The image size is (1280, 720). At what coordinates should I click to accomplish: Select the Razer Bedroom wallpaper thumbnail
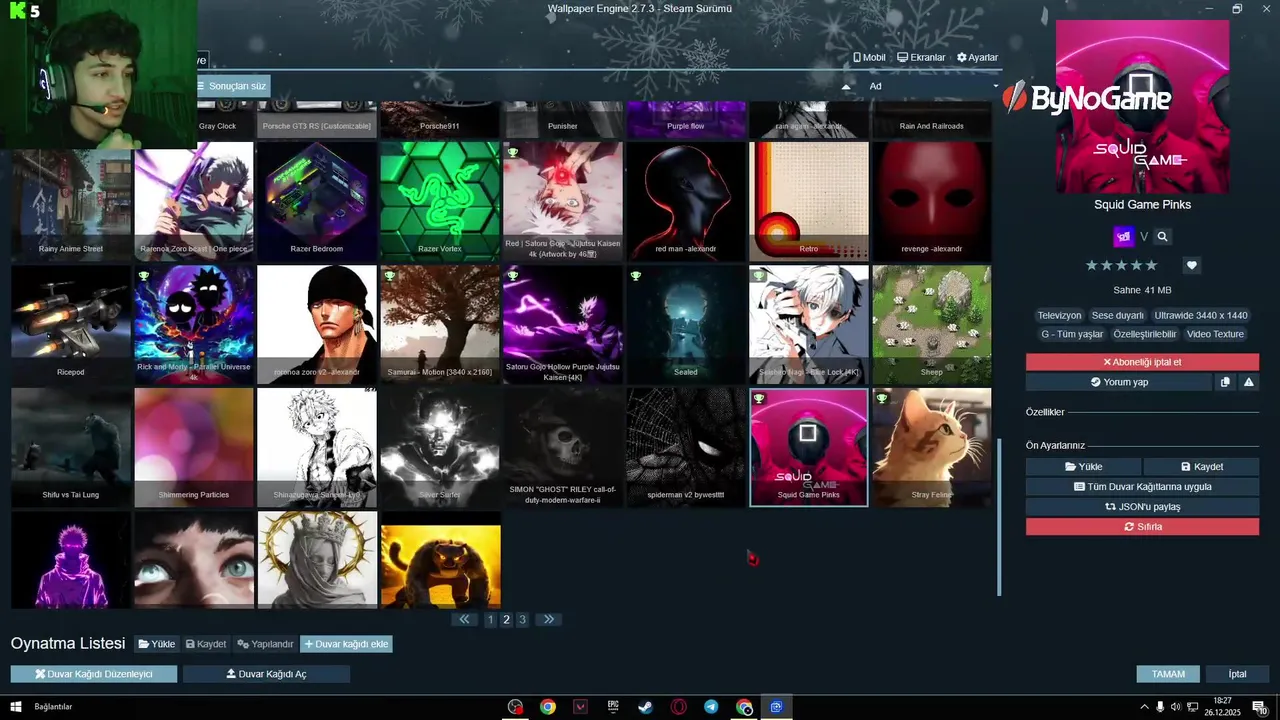(x=317, y=201)
